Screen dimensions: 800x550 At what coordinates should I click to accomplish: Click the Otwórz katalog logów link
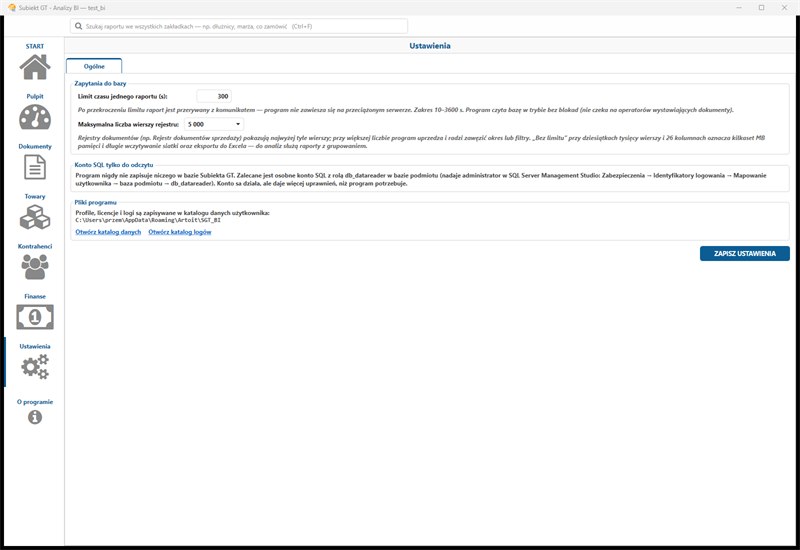180,232
